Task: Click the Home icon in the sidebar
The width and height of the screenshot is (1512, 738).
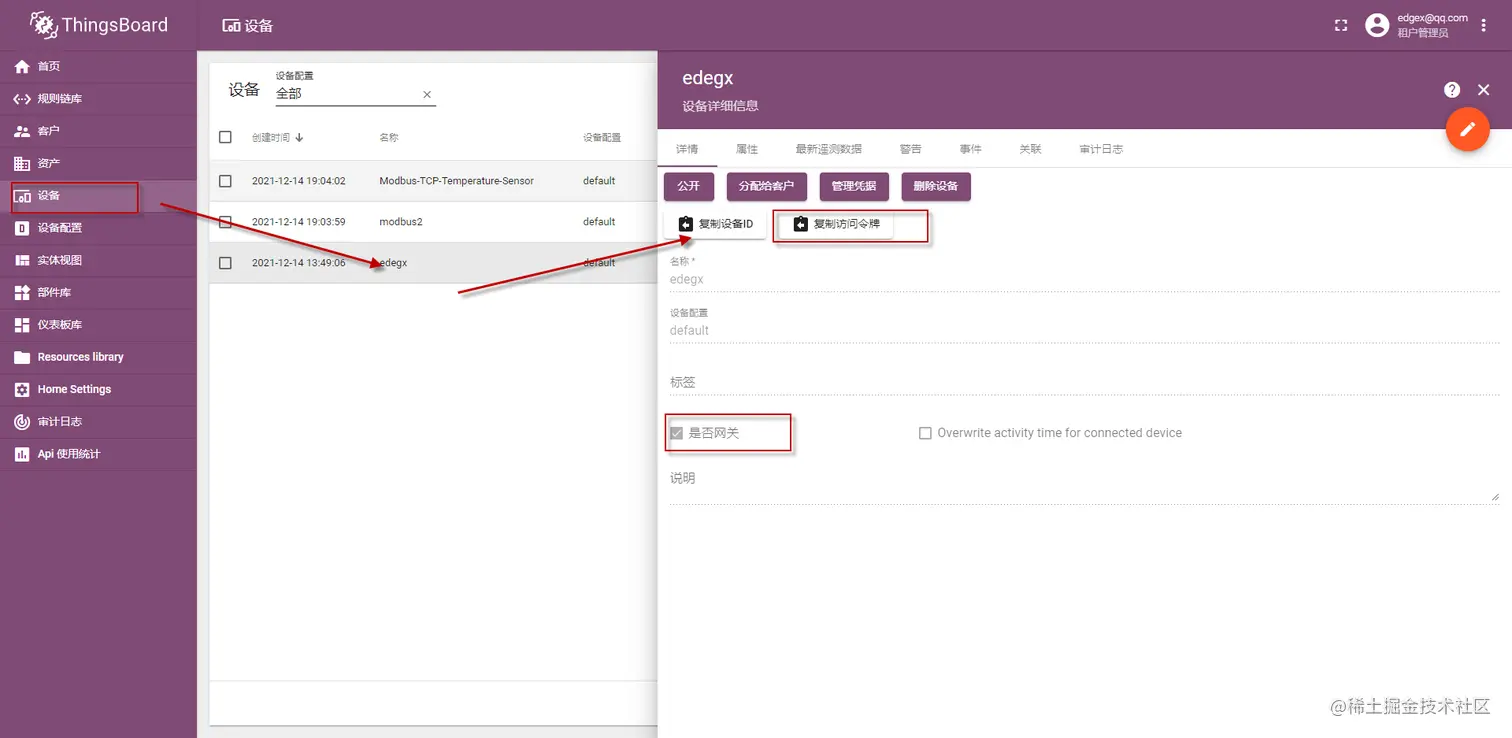Action: point(21,66)
